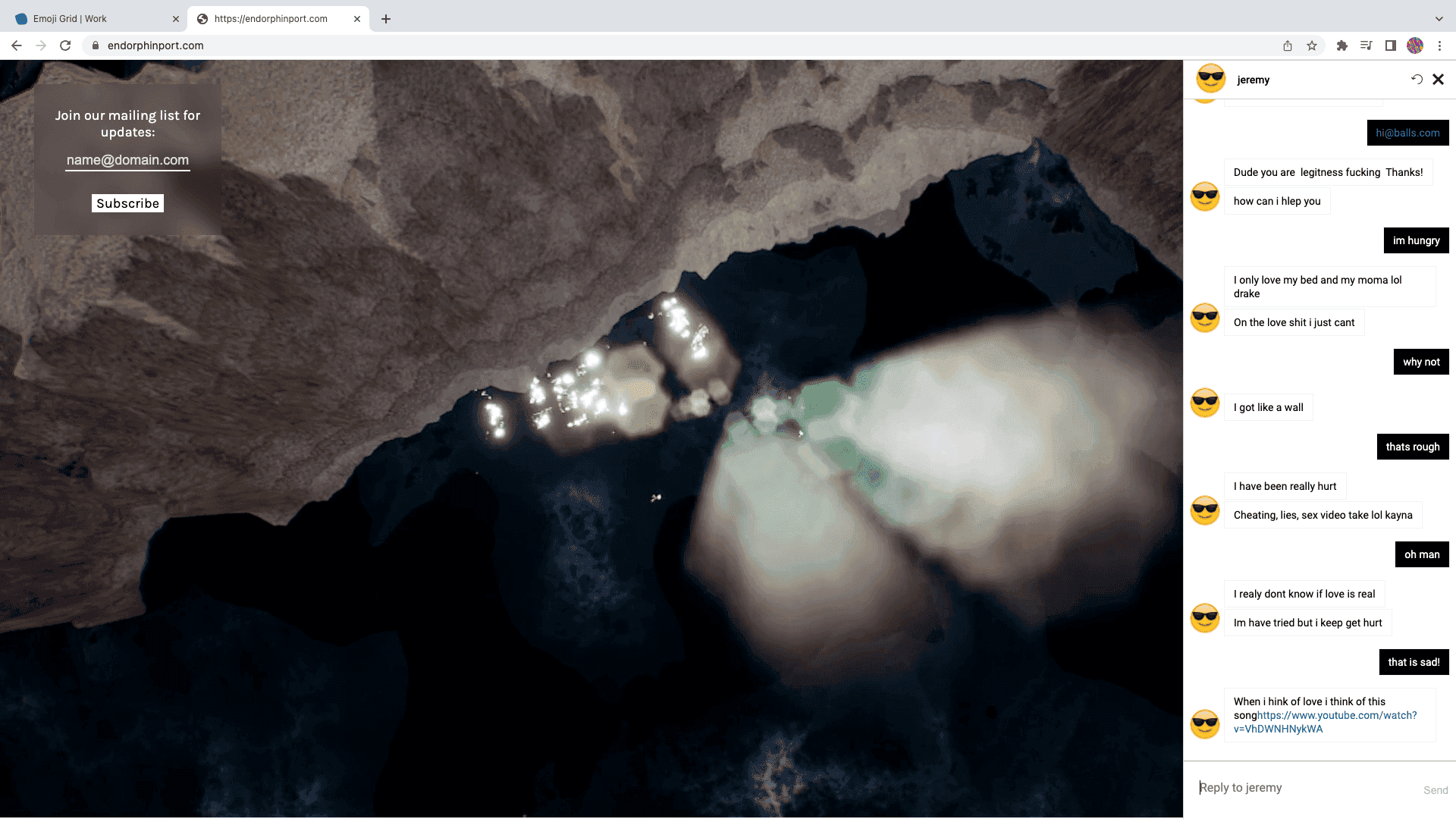Open Chrome three-dot menu
Screen dimensions: 1456x819
pos(1439,45)
